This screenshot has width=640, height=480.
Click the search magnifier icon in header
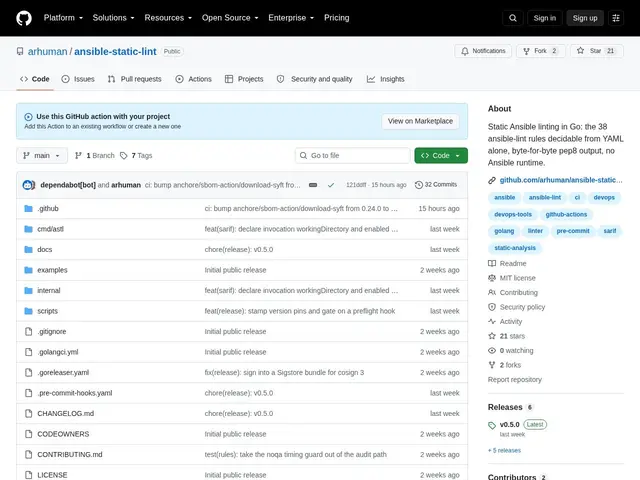coord(513,18)
